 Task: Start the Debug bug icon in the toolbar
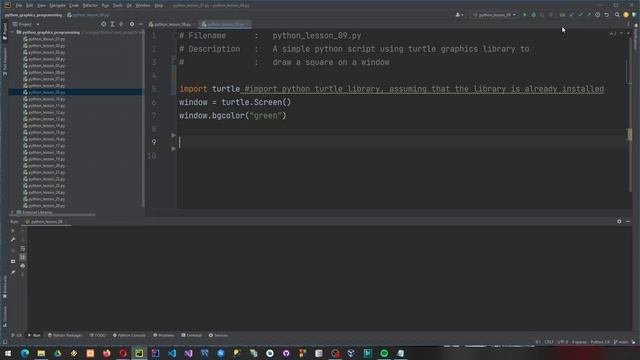click(533, 15)
